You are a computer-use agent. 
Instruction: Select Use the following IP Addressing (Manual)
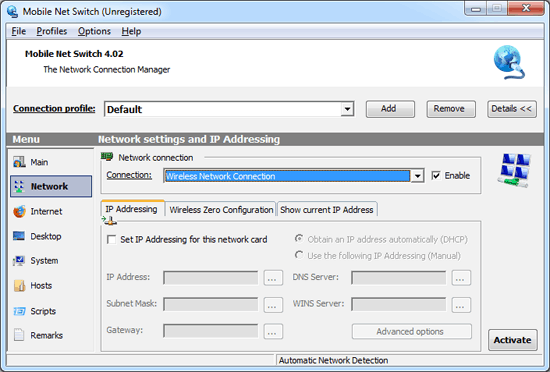click(299, 255)
